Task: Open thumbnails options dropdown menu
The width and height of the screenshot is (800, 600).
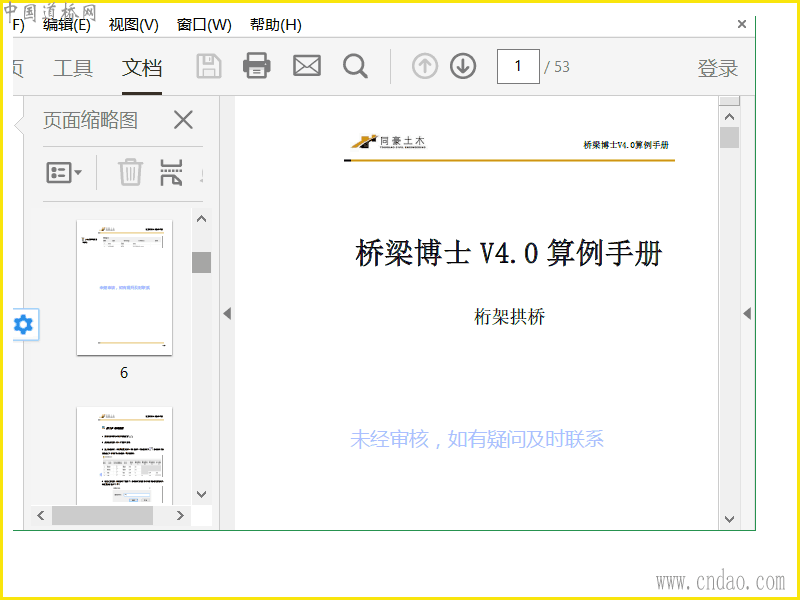Action: tap(64, 172)
